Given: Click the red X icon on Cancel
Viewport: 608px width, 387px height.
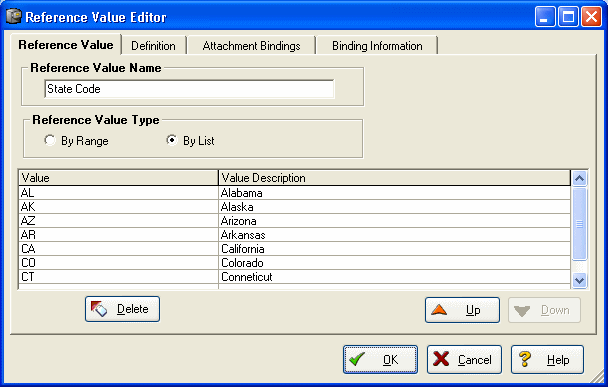Looking at the screenshot, I should [x=441, y=359].
